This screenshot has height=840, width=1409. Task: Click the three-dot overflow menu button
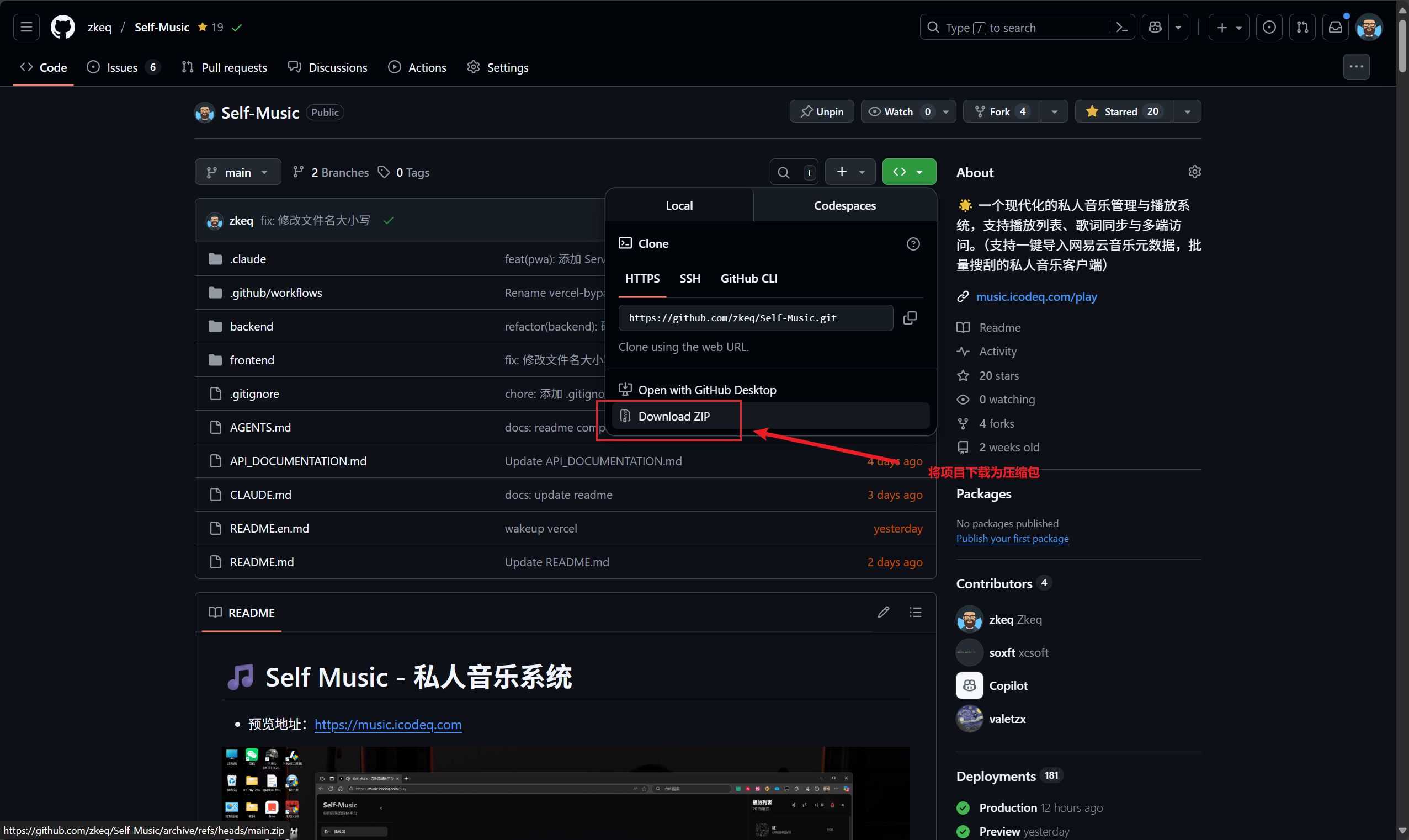pos(1357,67)
